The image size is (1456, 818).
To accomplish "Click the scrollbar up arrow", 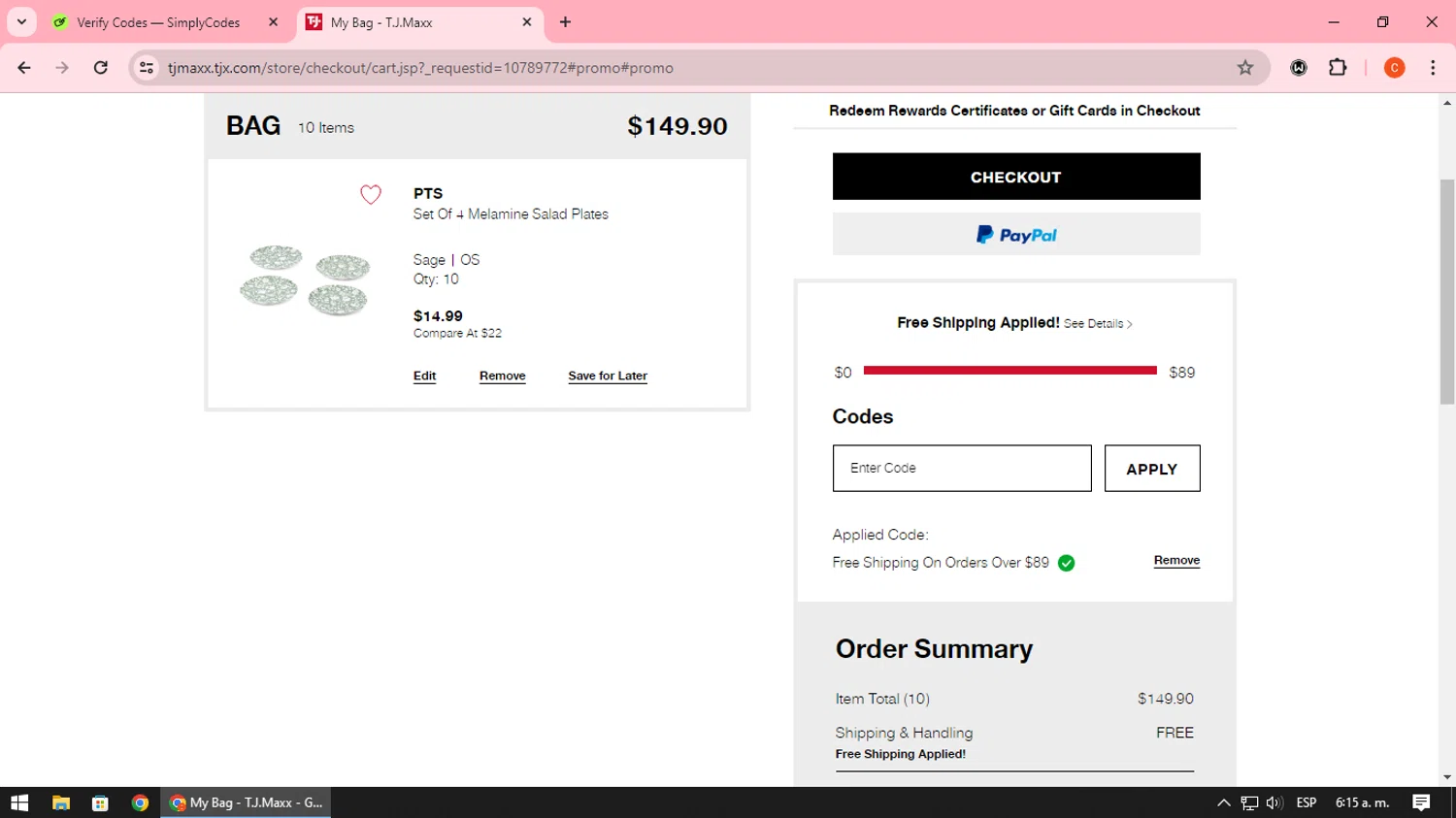I will tap(1447, 102).
